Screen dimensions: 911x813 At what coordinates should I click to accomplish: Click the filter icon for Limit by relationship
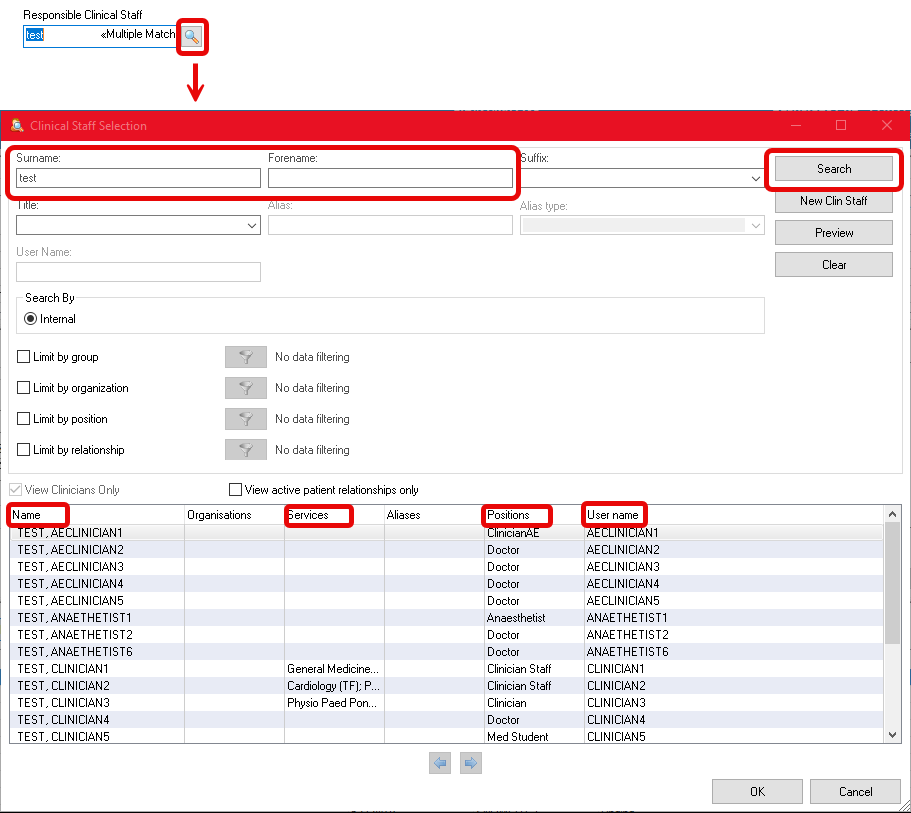[245, 450]
